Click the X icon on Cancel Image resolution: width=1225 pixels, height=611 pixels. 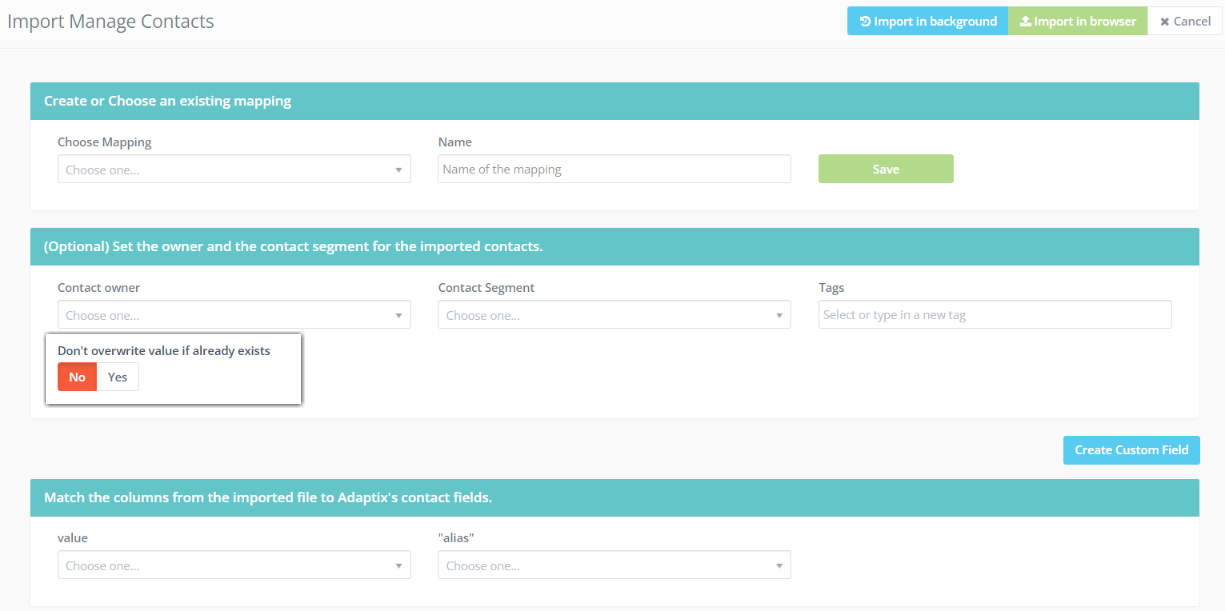coord(1164,21)
